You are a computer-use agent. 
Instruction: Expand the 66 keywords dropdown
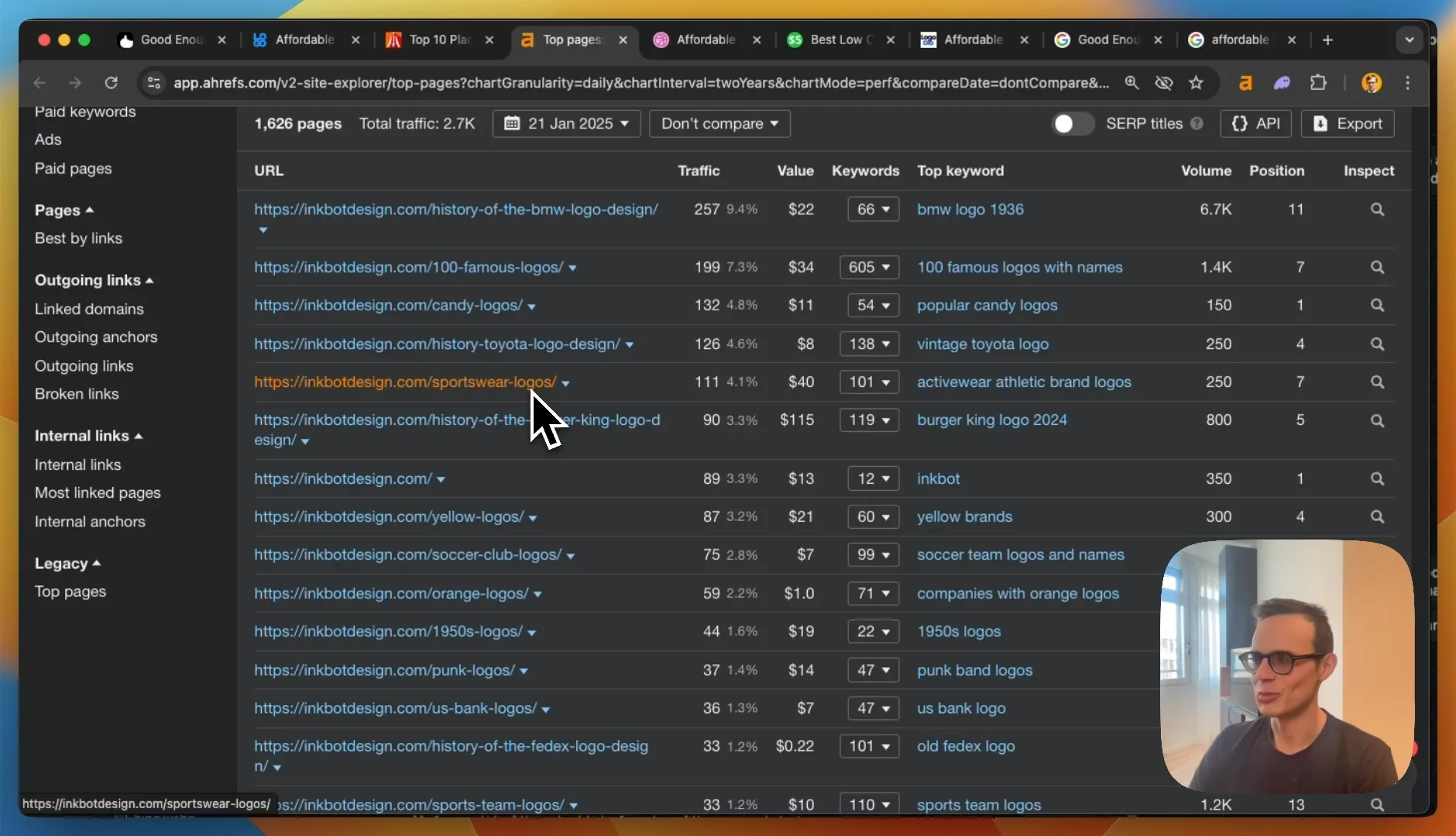point(873,210)
